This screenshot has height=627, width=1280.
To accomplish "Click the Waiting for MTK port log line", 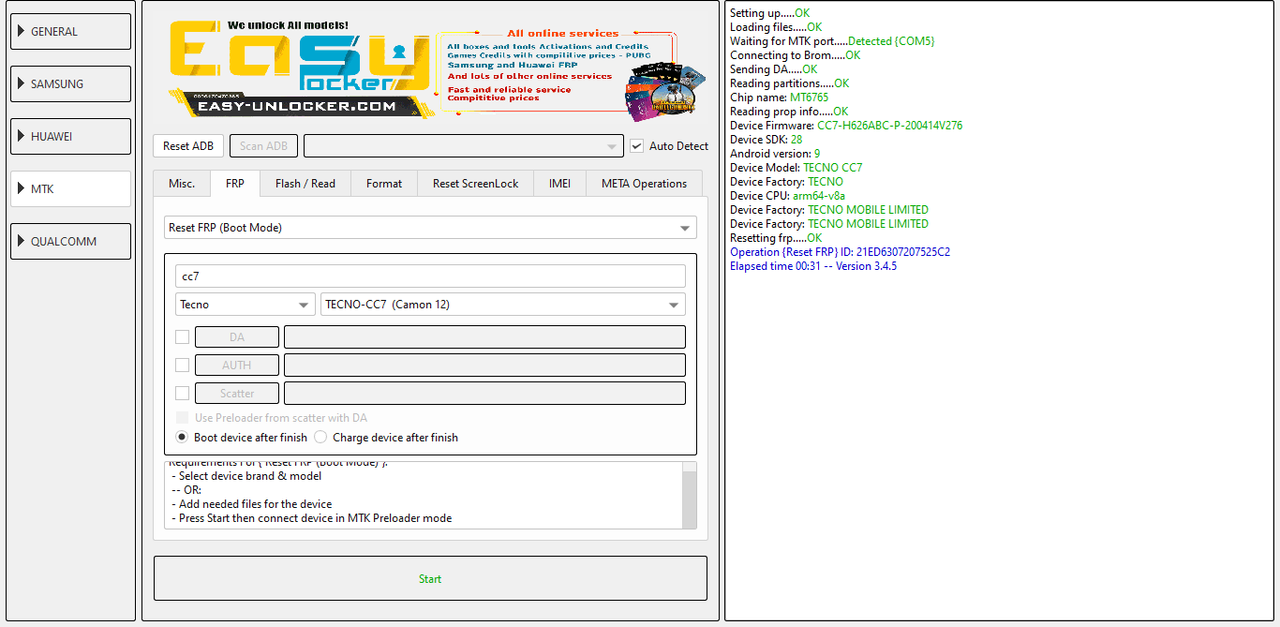I will tap(832, 42).
